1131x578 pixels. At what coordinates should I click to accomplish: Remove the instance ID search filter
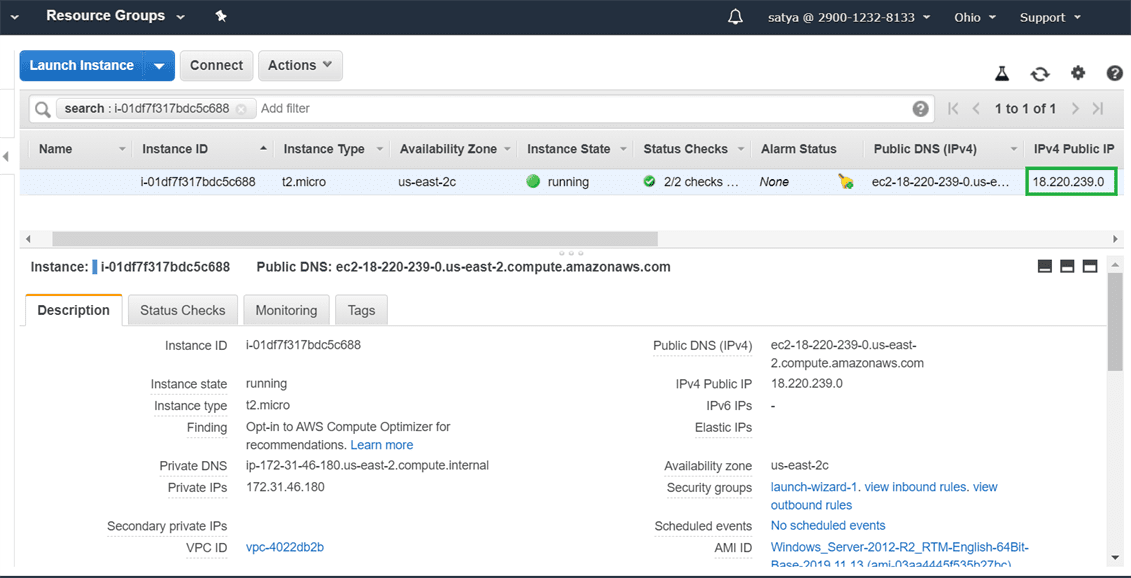(x=241, y=109)
